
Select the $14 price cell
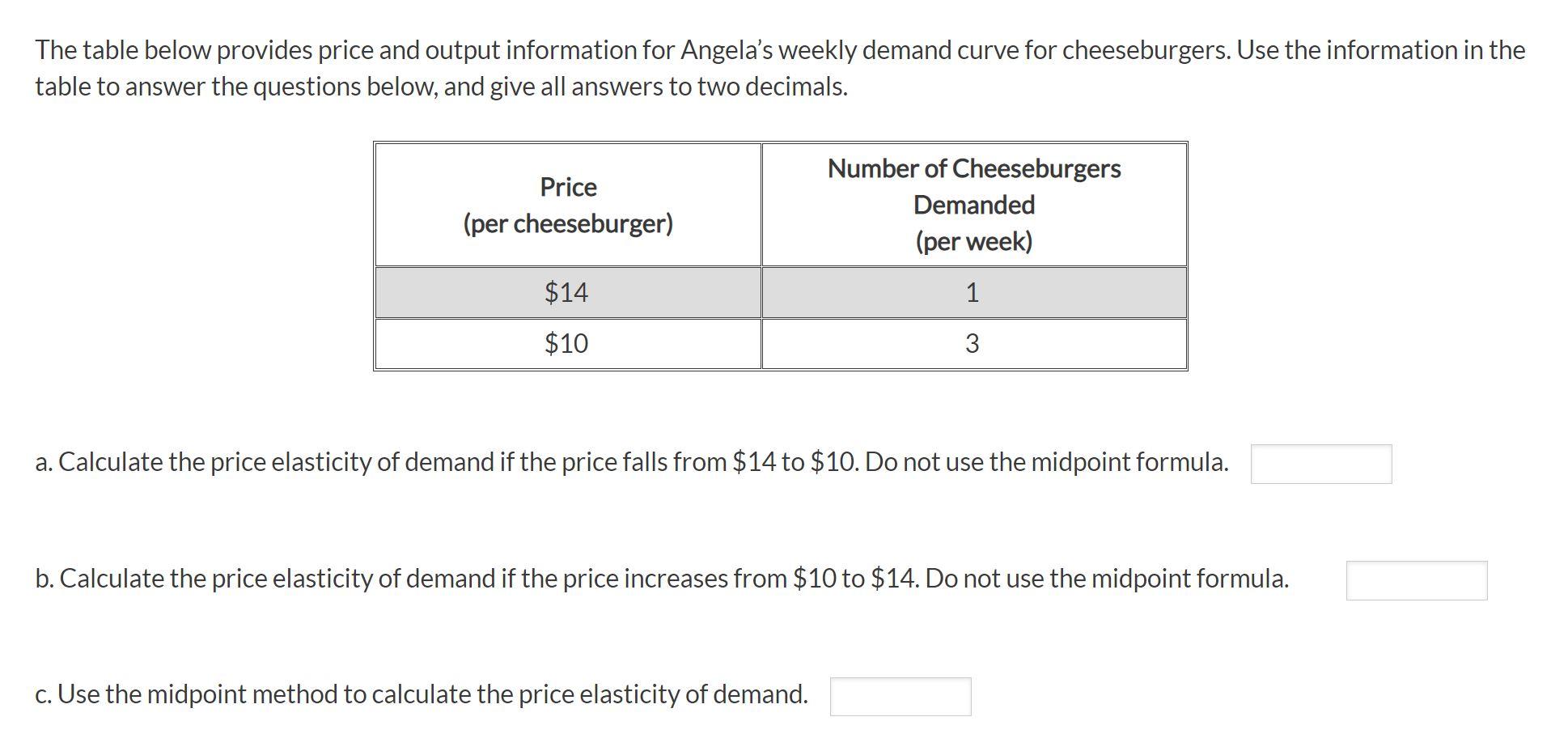pos(566,291)
